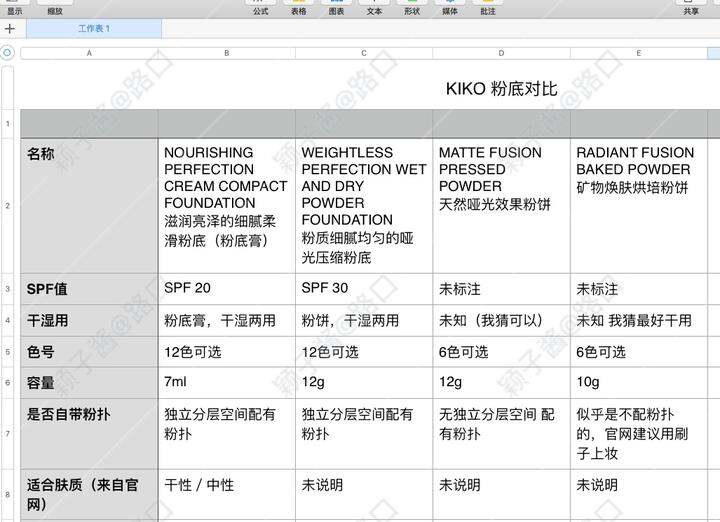720x522 pixels.
Task: Click the table select-all circle handle
Action: click(x=7, y=53)
